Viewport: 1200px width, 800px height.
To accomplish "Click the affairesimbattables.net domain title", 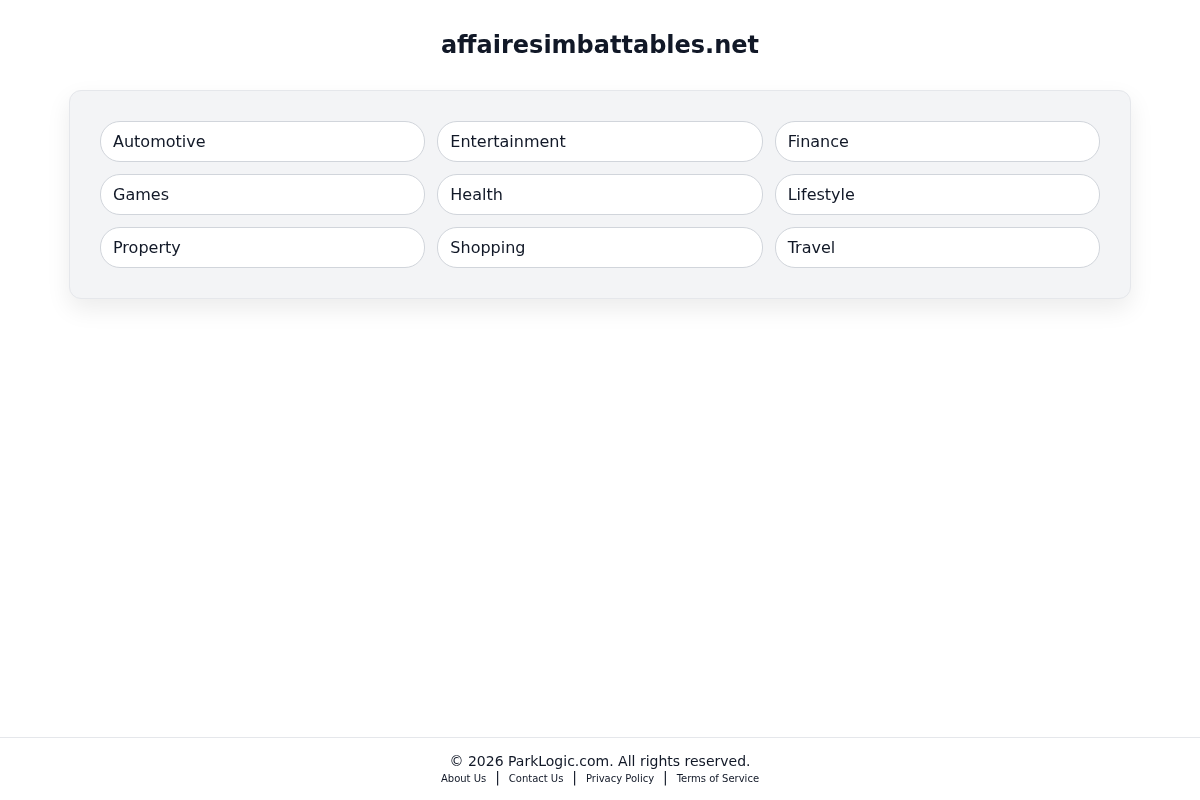I will pyautogui.click(x=600, y=44).
